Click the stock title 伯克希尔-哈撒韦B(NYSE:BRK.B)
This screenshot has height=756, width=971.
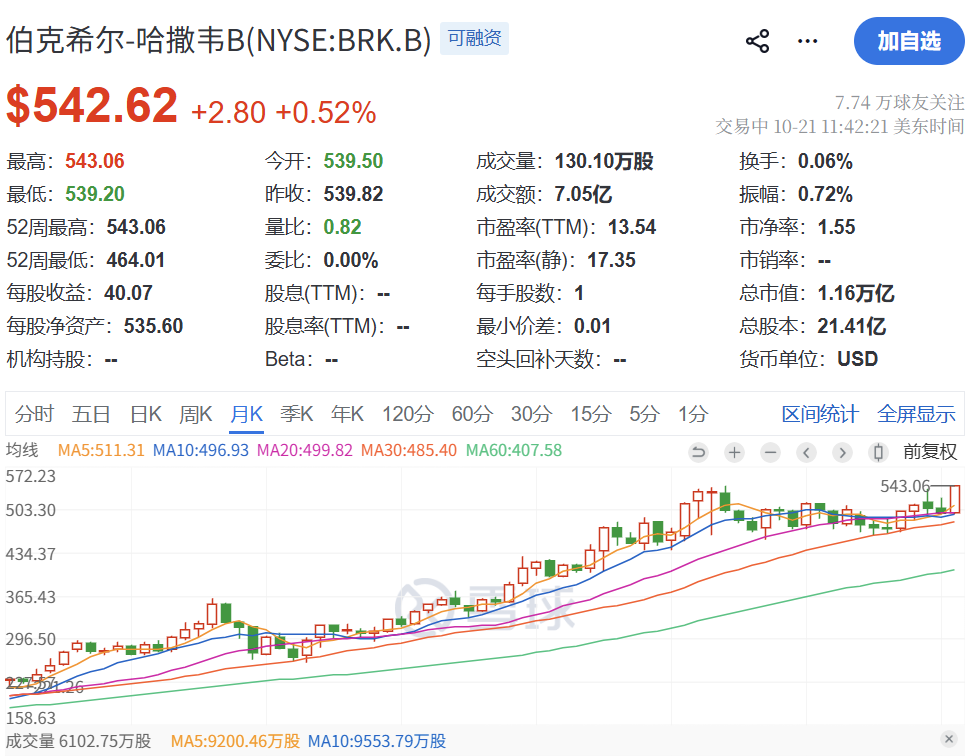coord(219,41)
